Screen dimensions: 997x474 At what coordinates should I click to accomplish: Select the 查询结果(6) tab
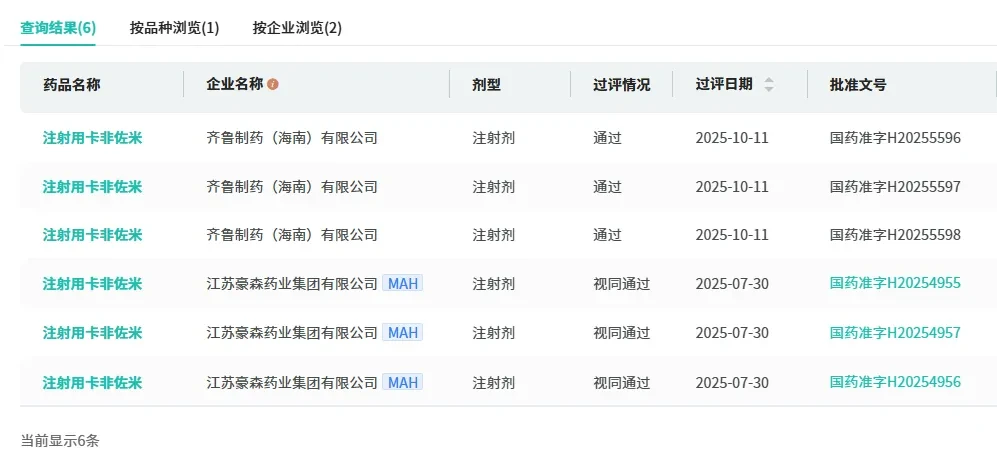point(58,28)
